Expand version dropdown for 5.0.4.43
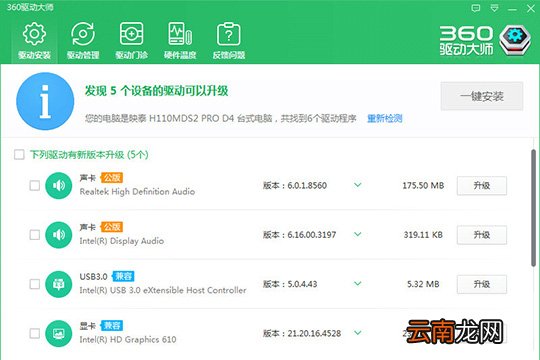The height and width of the screenshot is (360, 540). 358,284
